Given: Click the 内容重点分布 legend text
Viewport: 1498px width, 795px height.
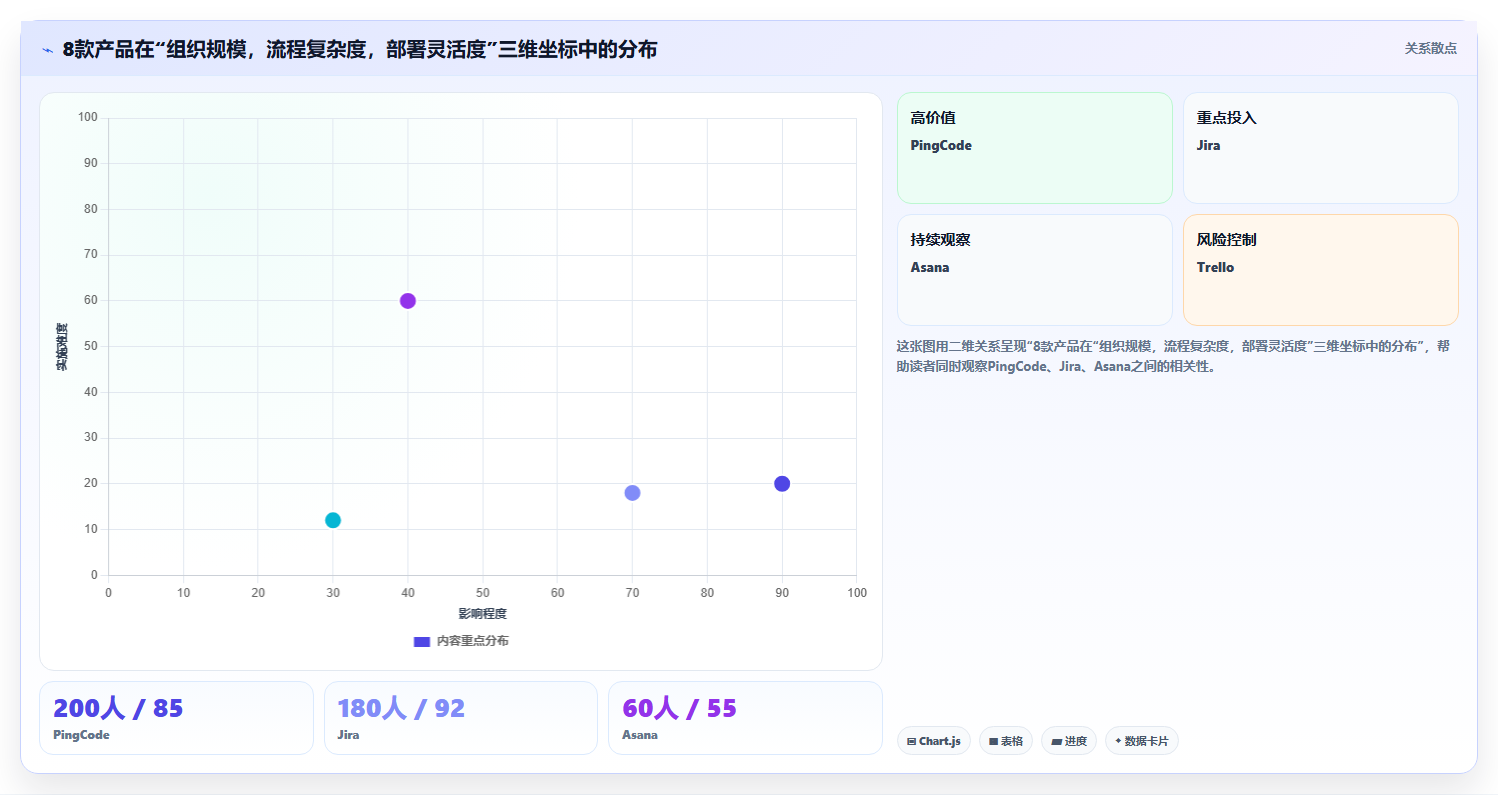Looking at the screenshot, I should coord(473,641).
